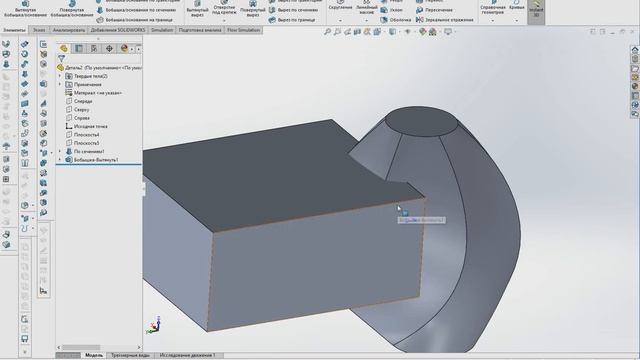Expand the Линейный массив dropdown arrow
640x360 pixels.
click(366, 20)
